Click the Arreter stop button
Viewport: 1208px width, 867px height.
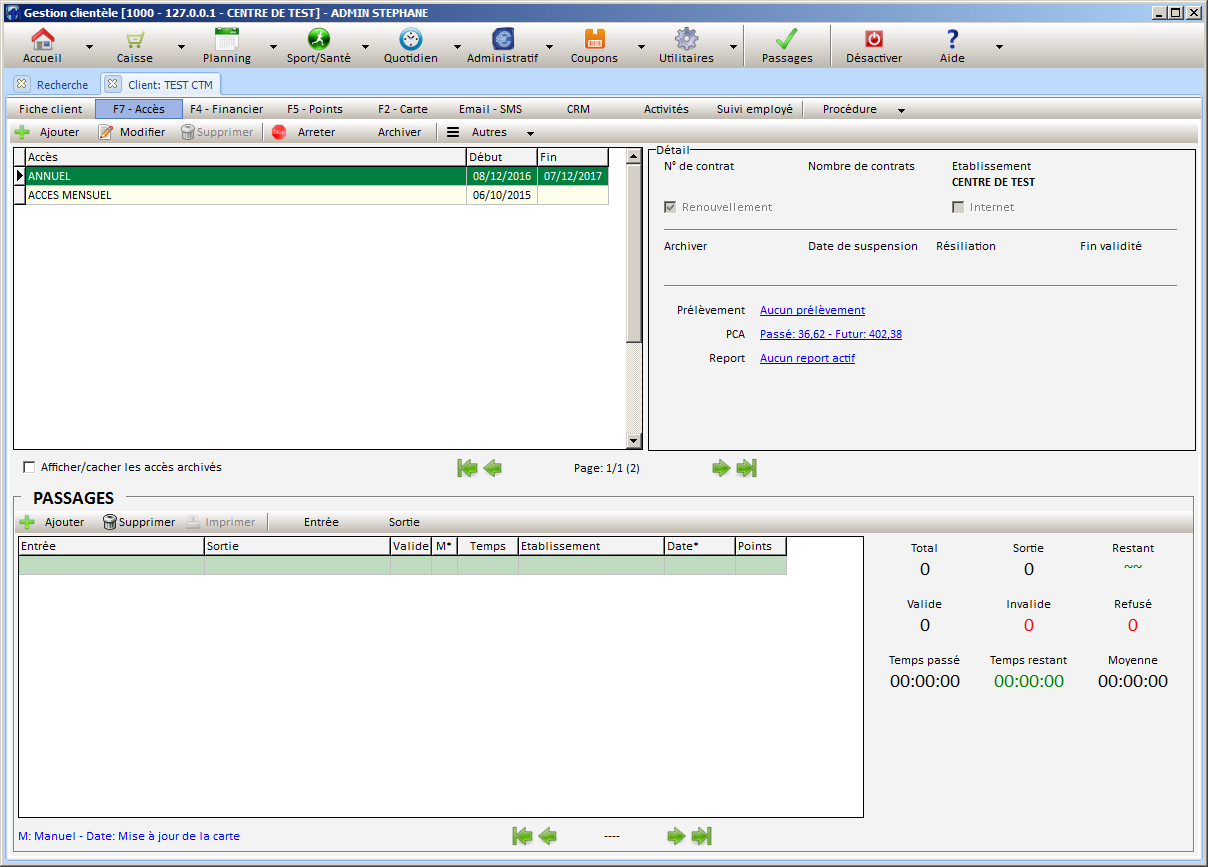click(304, 132)
